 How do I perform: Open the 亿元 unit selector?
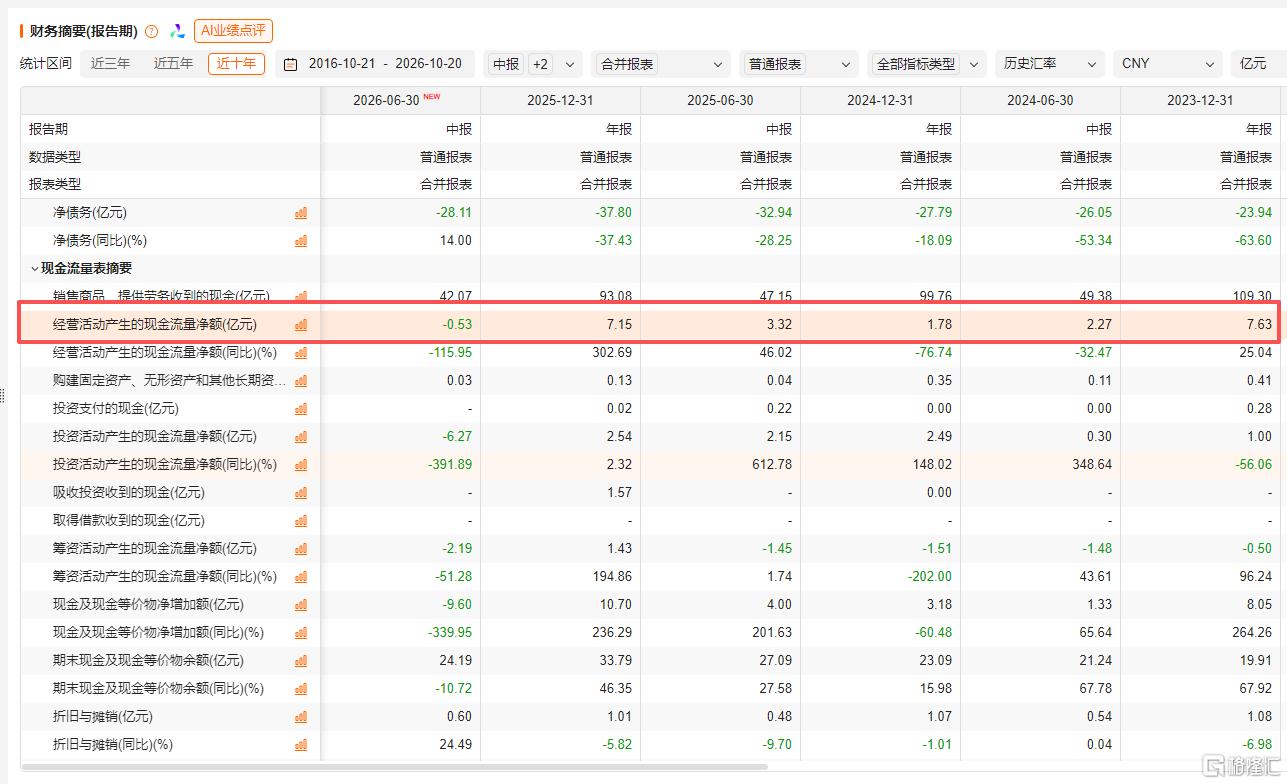1257,64
